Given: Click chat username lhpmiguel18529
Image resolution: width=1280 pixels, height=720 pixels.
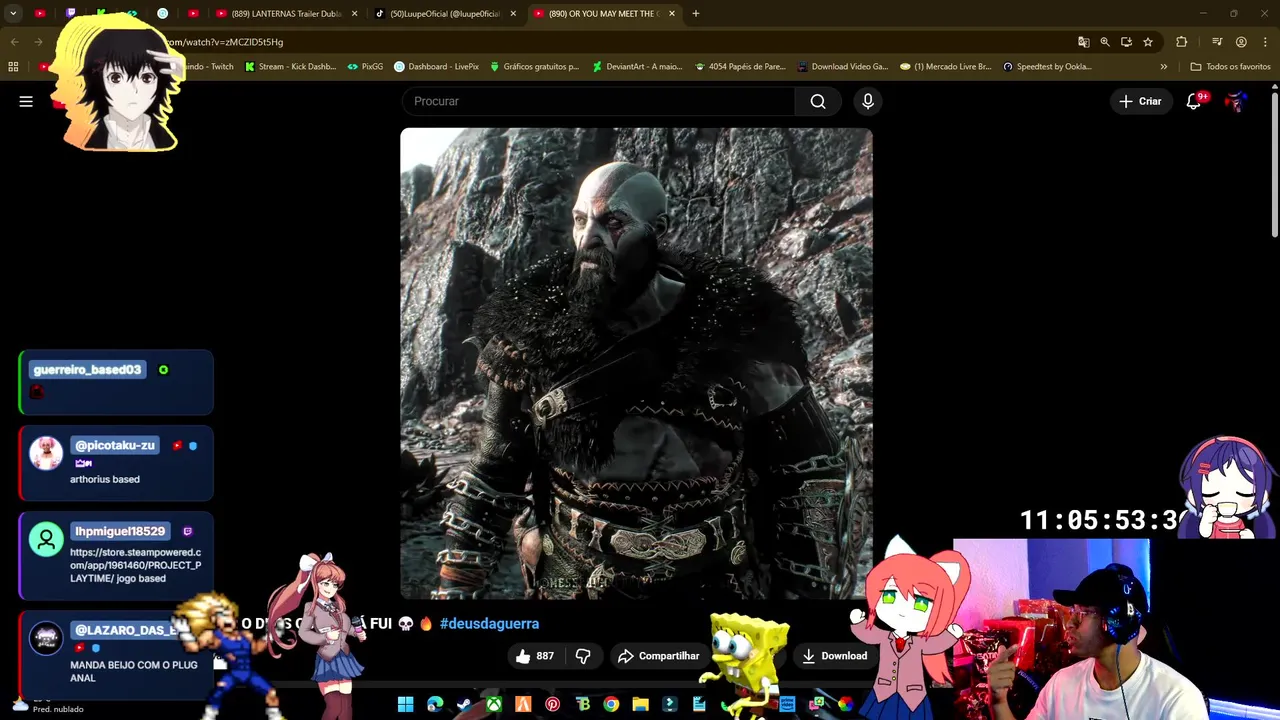Looking at the screenshot, I should 119,531.
